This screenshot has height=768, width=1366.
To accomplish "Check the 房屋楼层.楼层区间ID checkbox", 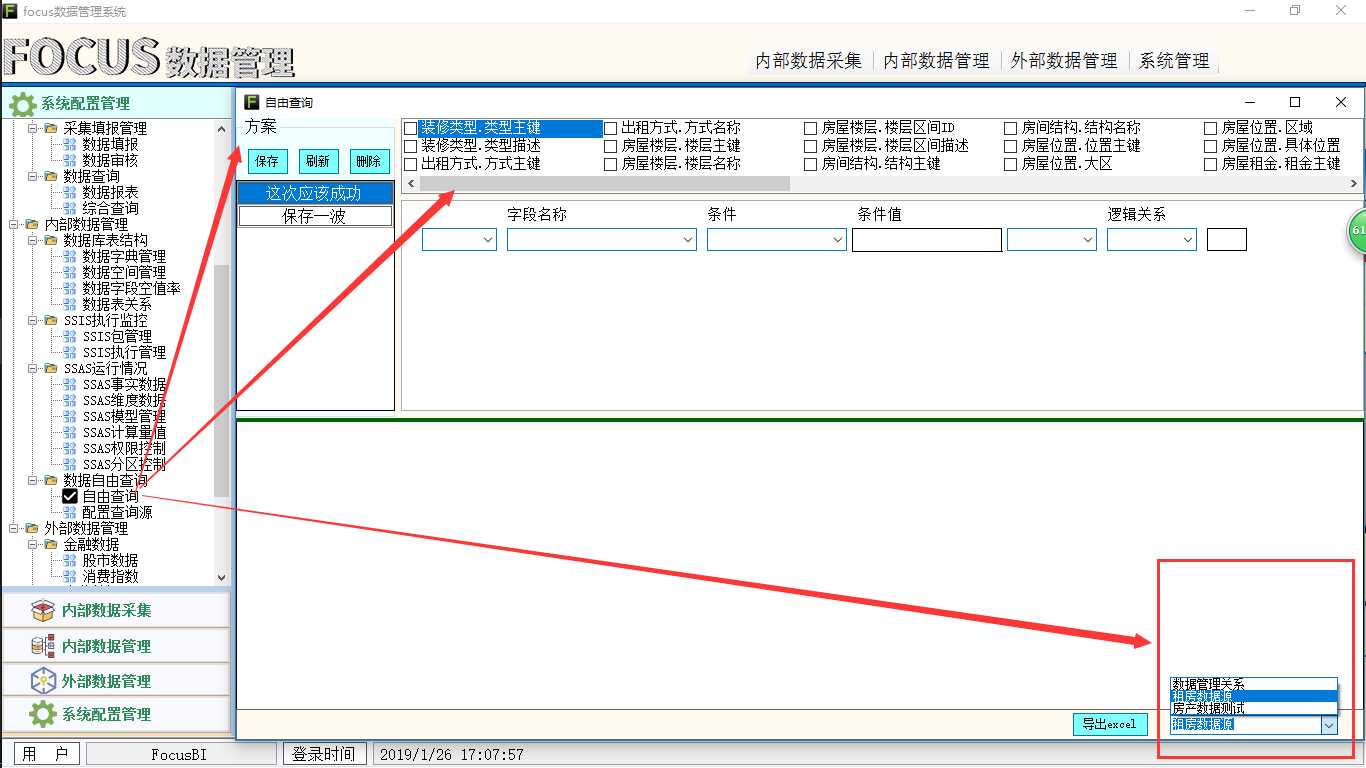I will (811, 128).
